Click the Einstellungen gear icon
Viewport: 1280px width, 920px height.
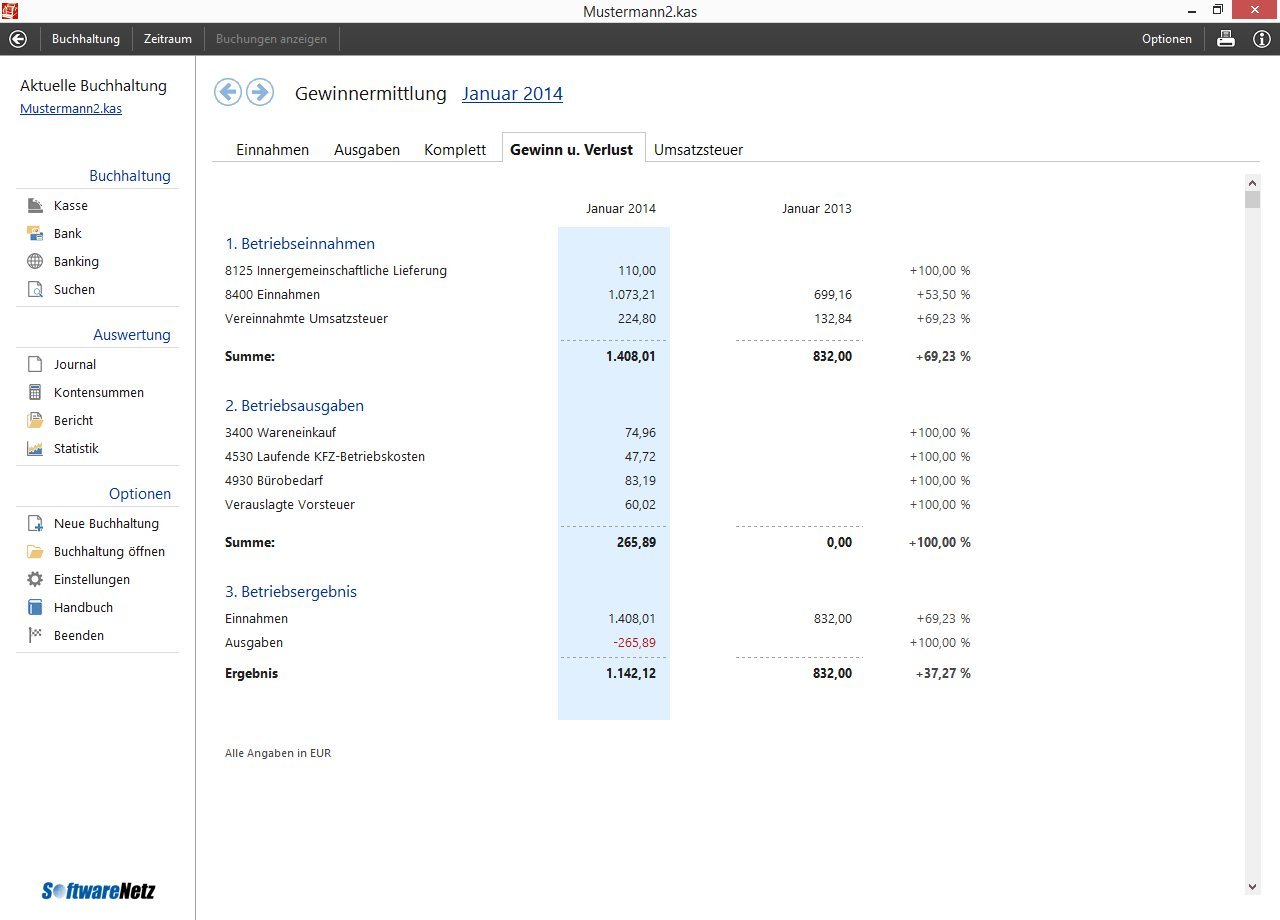coord(35,579)
